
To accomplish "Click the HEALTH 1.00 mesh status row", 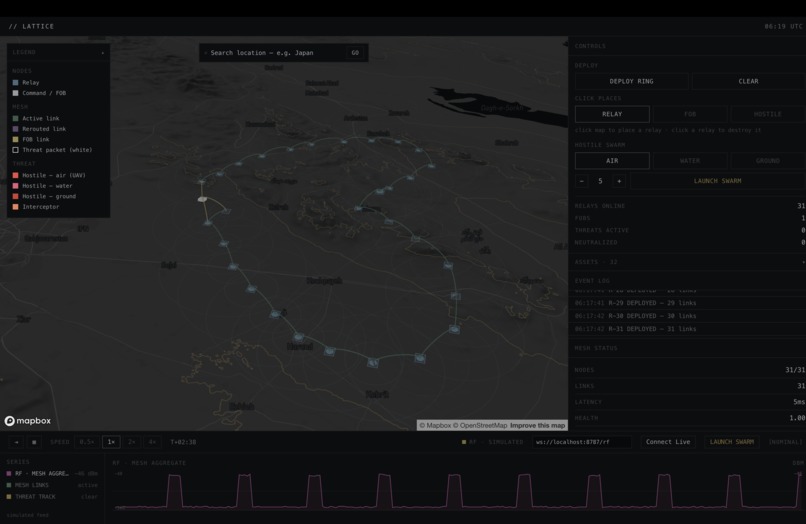I will pos(690,418).
